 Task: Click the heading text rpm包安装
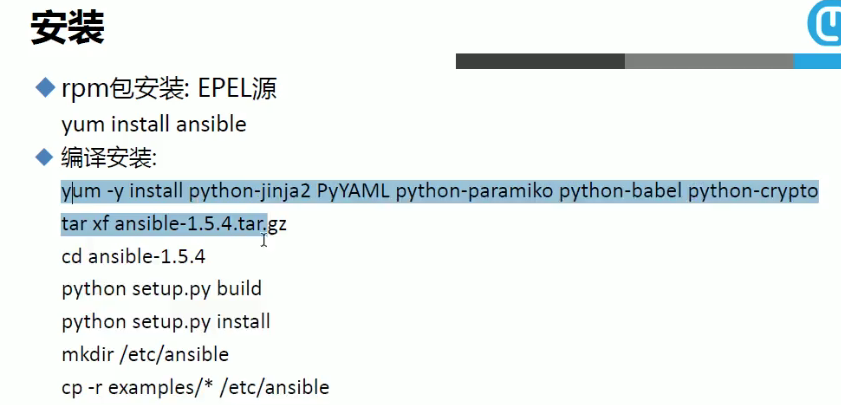coord(122,89)
